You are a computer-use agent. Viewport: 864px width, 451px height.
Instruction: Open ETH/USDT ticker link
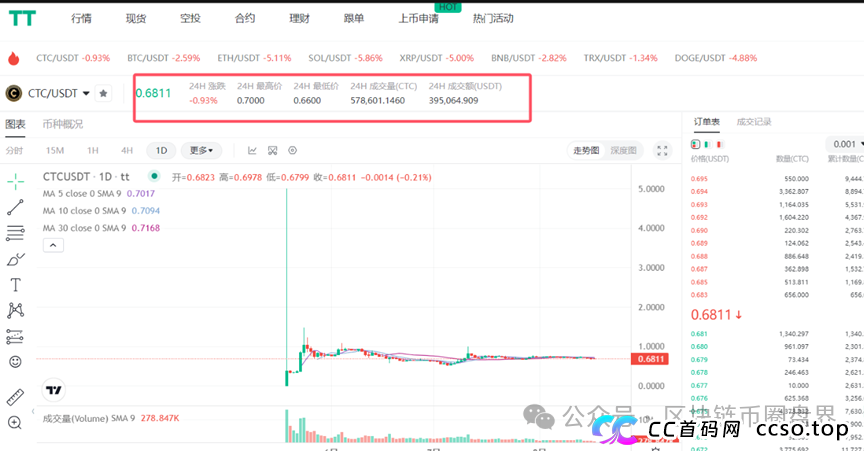(x=254, y=58)
